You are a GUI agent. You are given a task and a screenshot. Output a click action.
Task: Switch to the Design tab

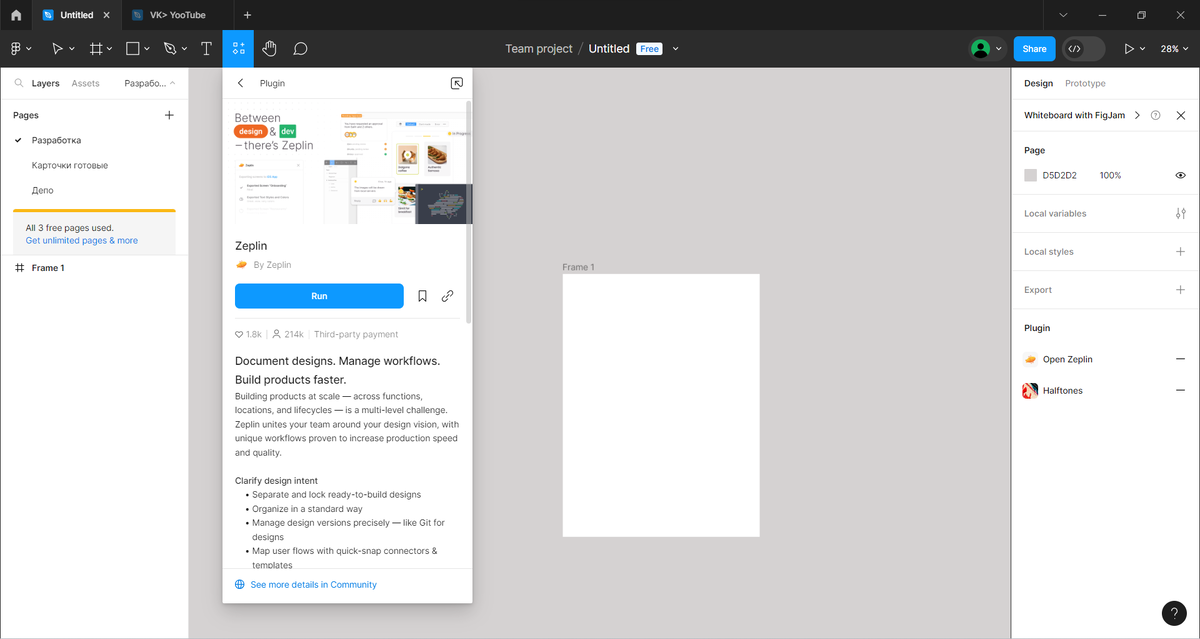coord(1038,84)
